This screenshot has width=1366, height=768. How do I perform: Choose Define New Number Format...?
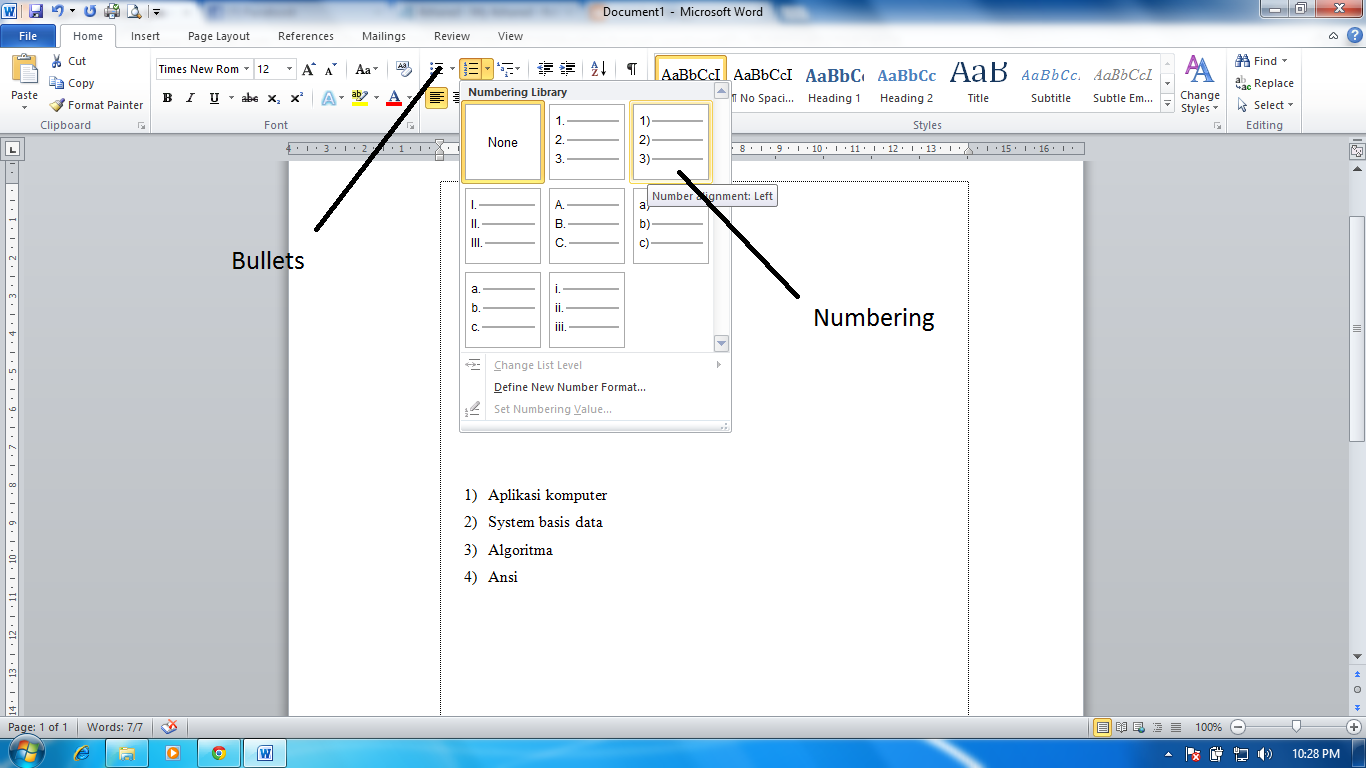(570, 387)
